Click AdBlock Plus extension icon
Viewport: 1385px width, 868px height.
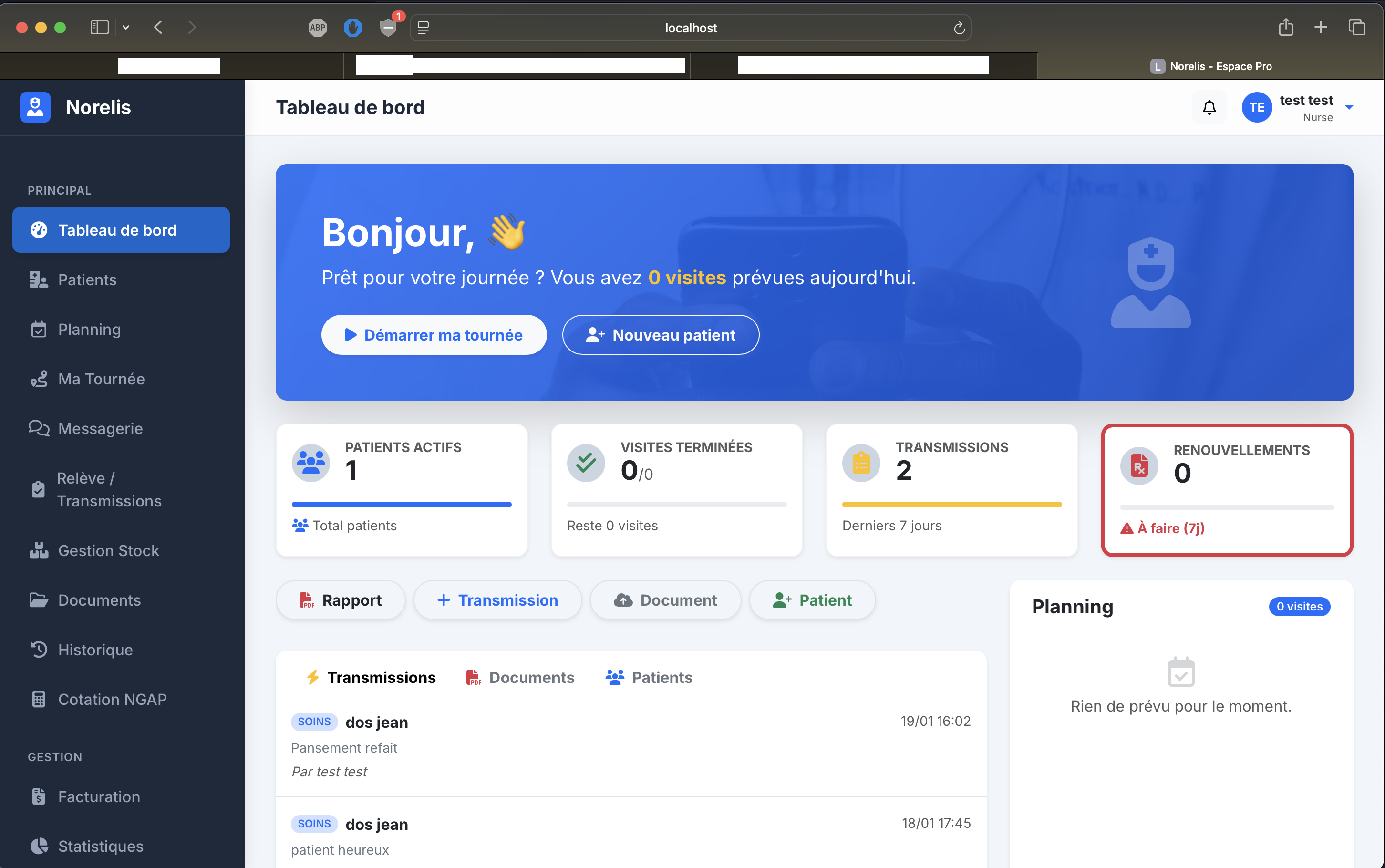click(x=318, y=28)
